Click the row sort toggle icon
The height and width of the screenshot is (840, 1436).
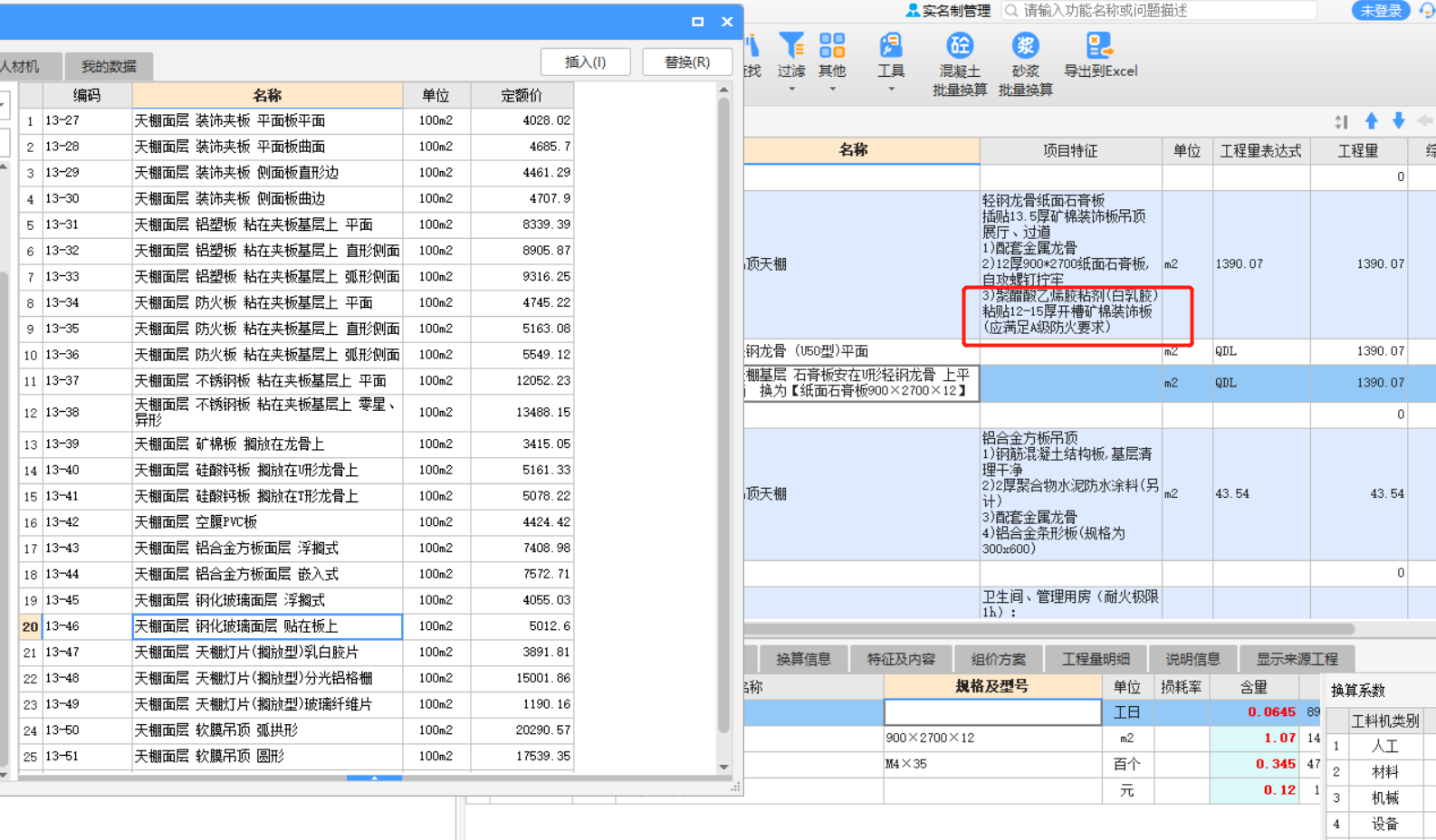coord(1341,121)
